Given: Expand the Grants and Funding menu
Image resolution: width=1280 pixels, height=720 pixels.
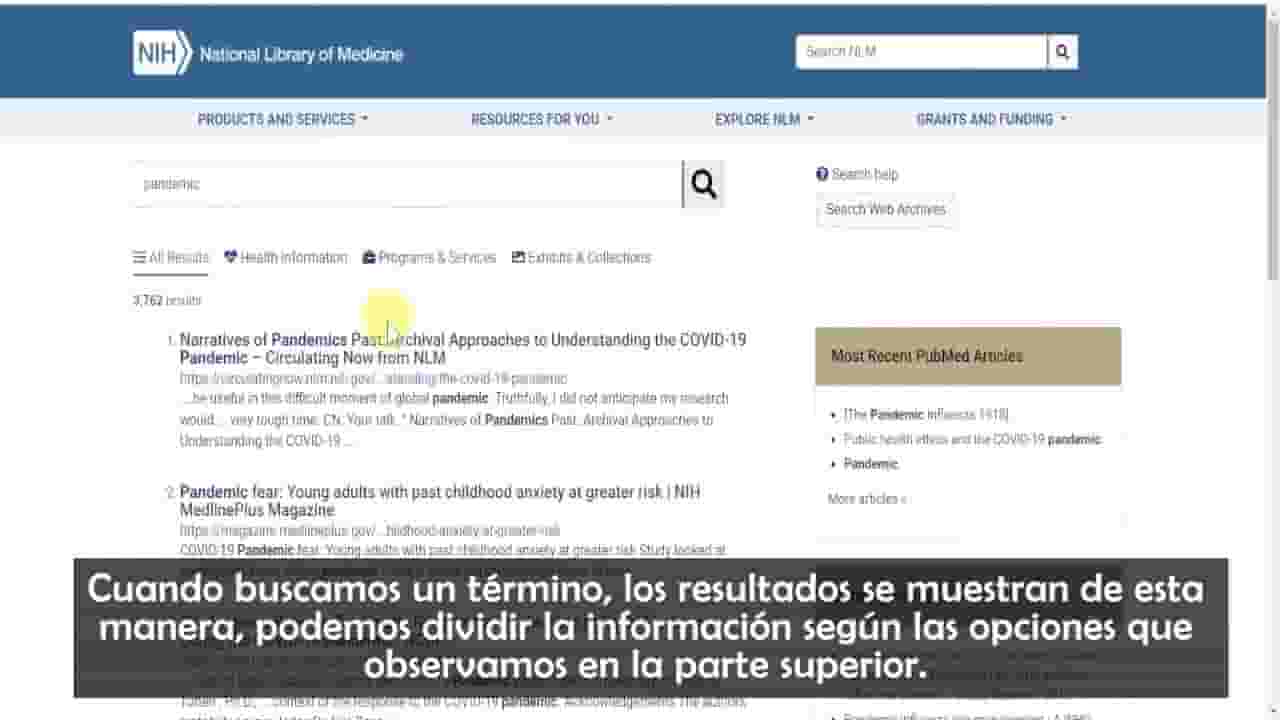Looking at the screenshot, I should [x=992, y=119].
